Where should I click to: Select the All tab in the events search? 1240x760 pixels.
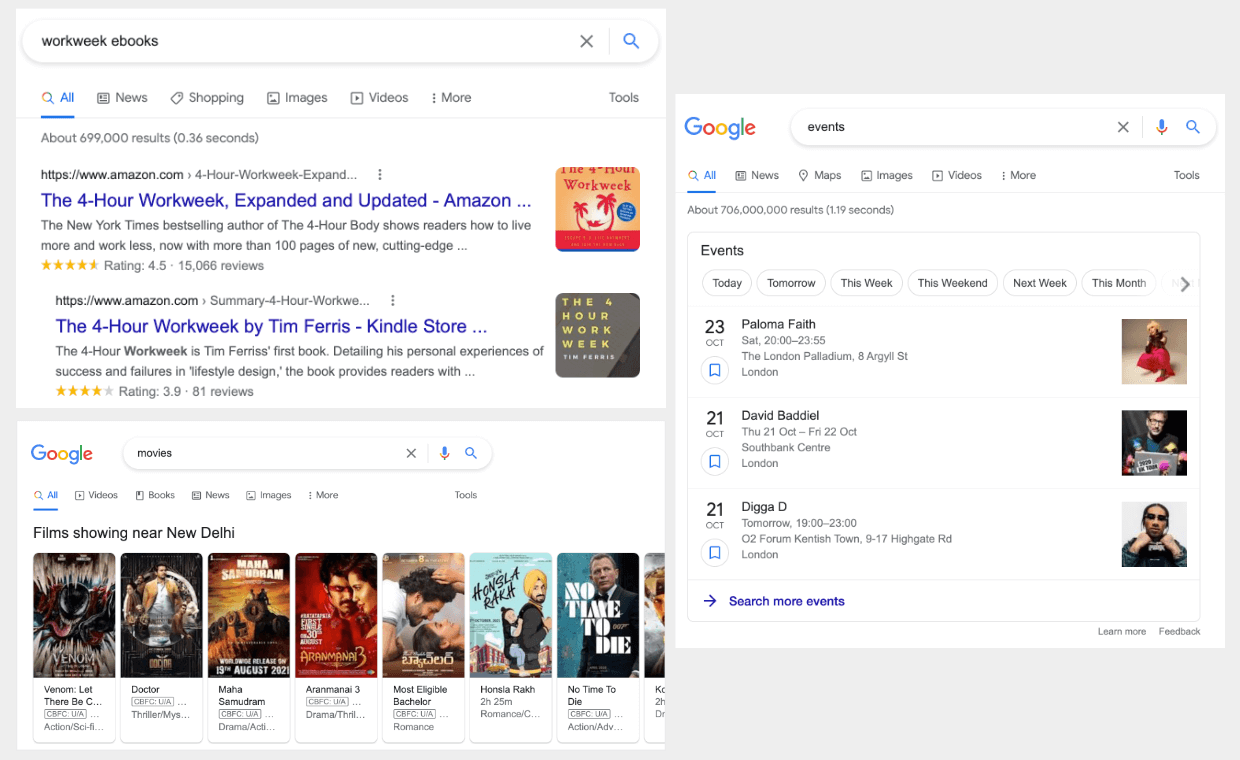pyautogui.click(x=702, y=176)
